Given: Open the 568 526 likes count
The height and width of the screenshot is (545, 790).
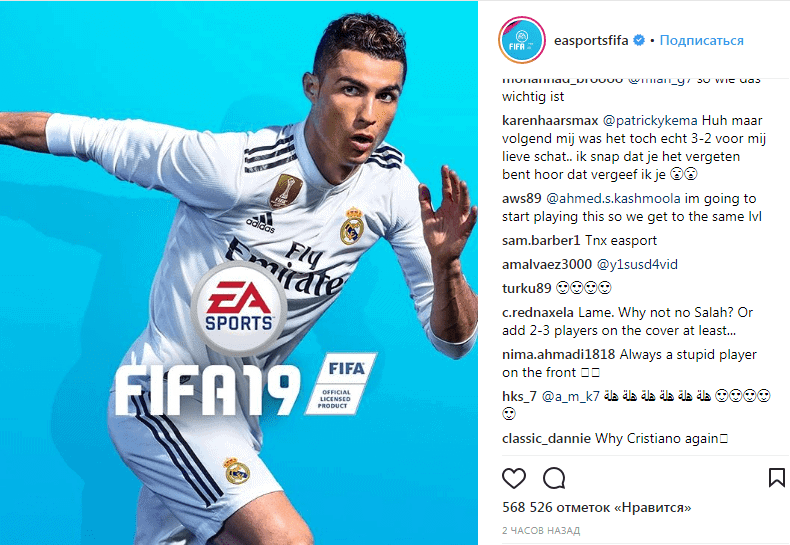Looking at the screenshot, I should (x=597, y=507).
